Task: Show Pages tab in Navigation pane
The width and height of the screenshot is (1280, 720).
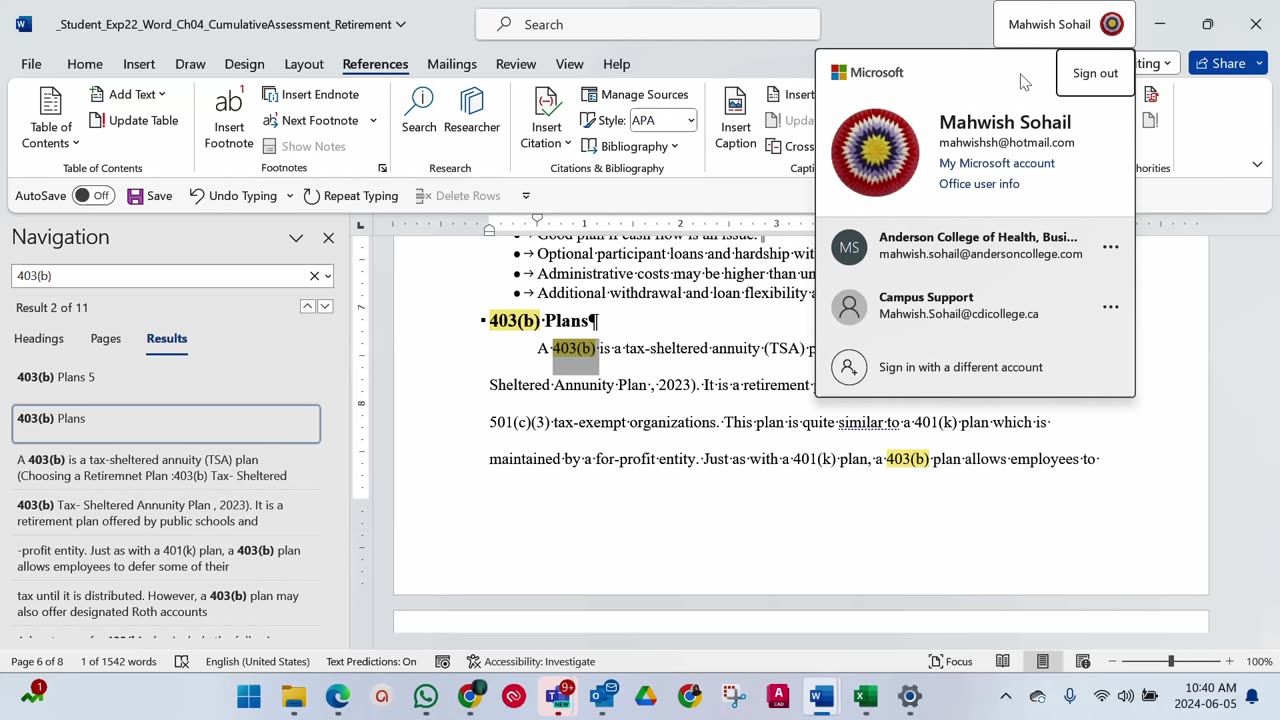Action: (x=105, y=338)
